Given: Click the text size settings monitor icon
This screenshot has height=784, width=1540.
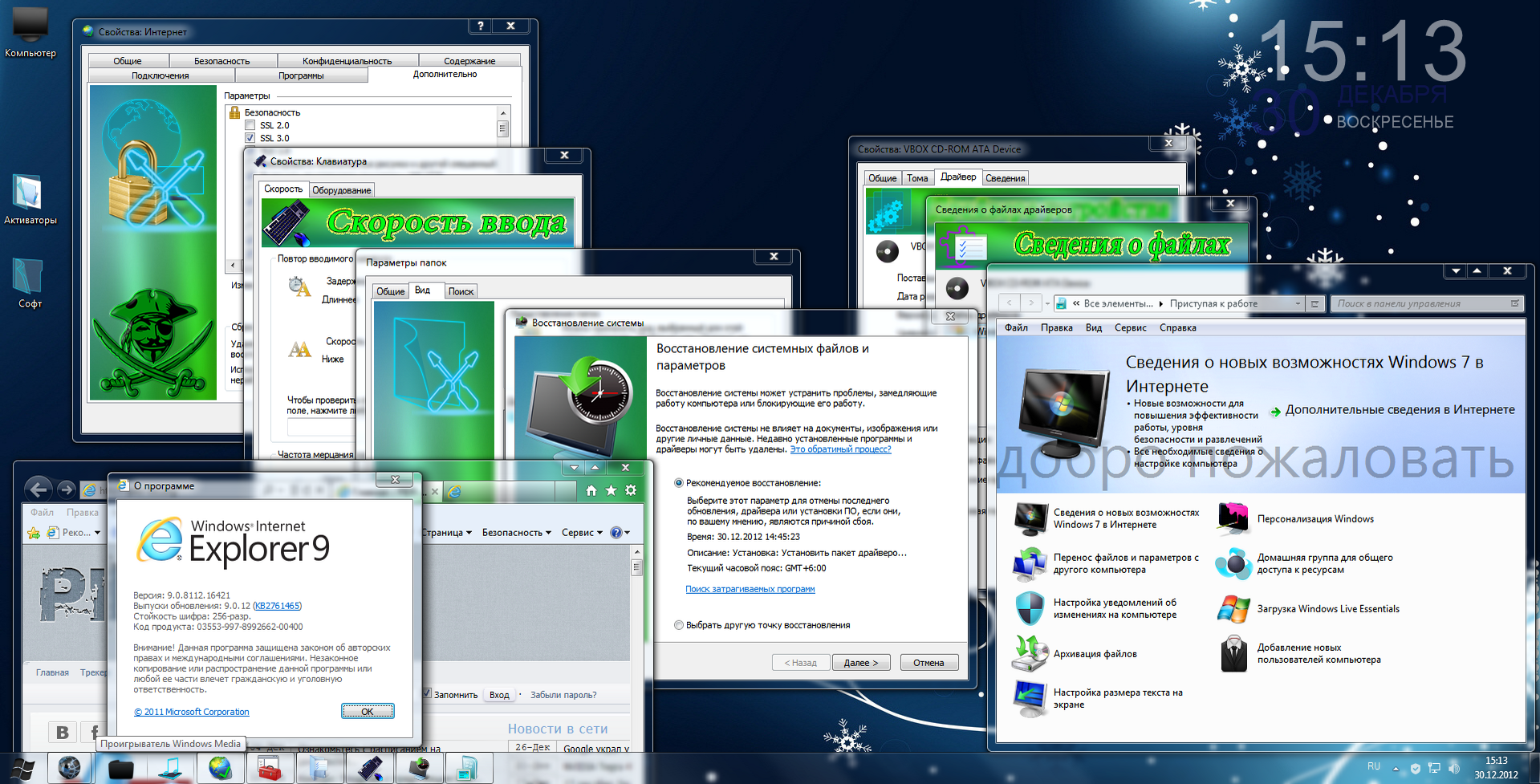Looking at the screenshot, I should pyautogui.click(x=1030, y=698).
